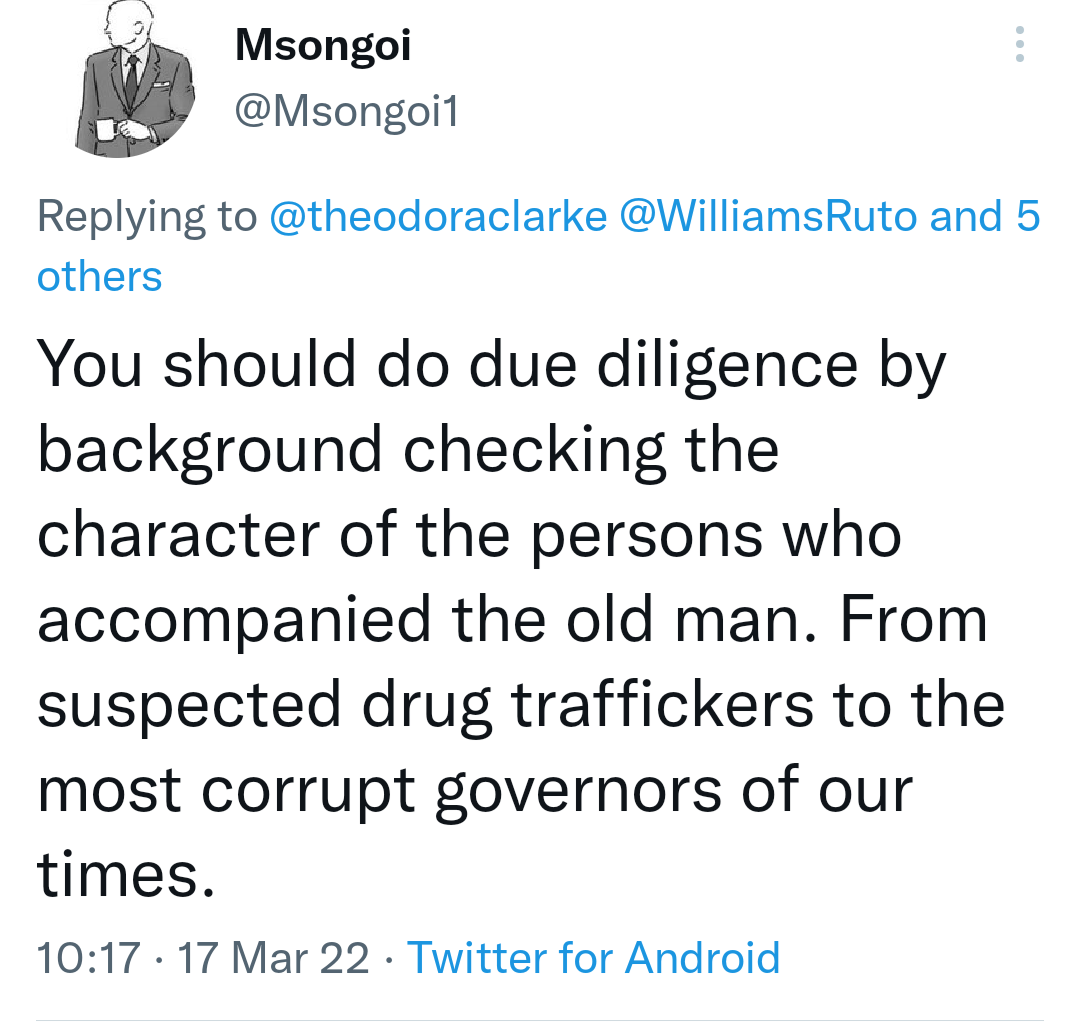Click the "others" link on second line
The image size is (1079, 1030).
coord(99,276)
